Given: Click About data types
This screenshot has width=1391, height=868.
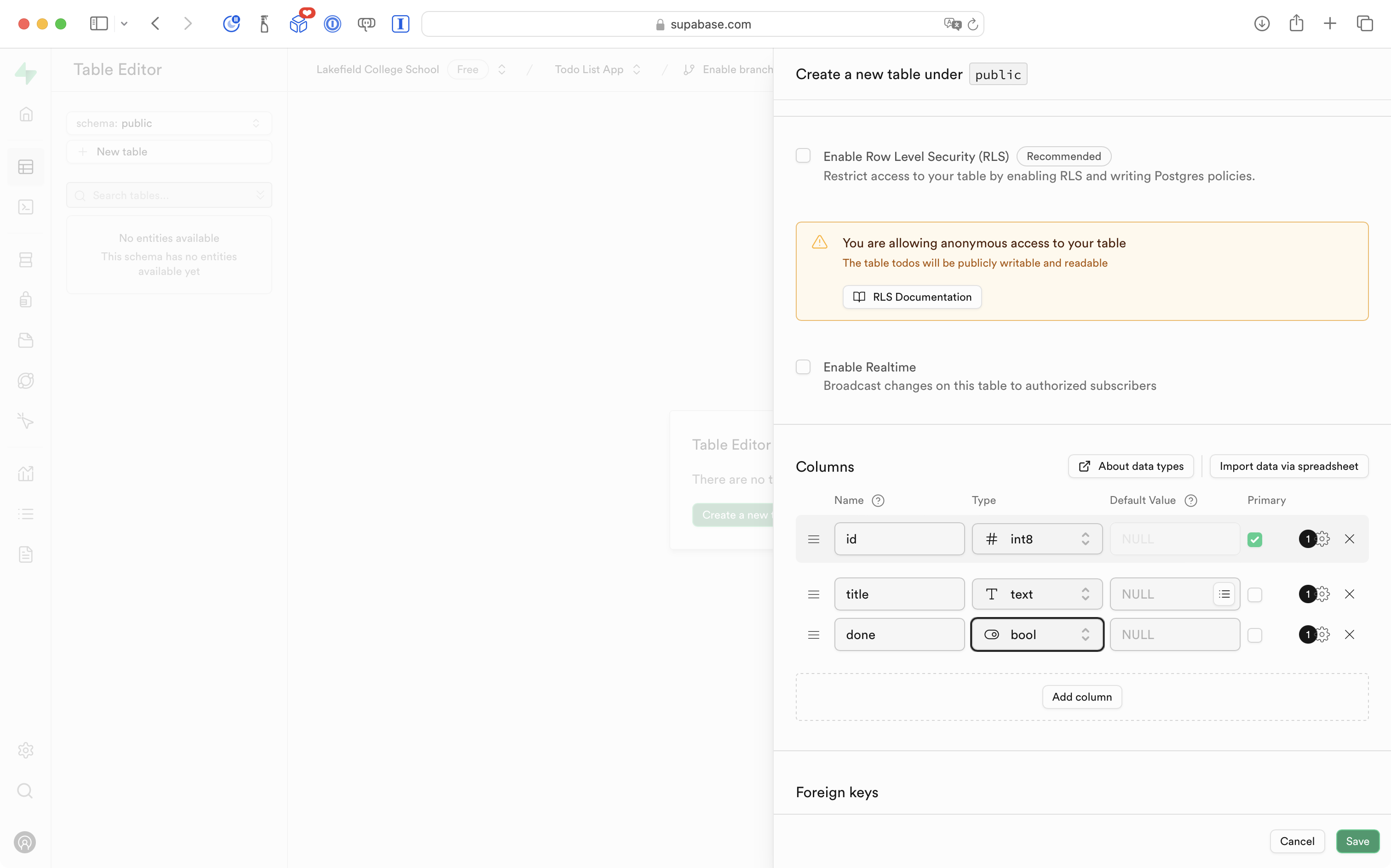Looking at the screenshot, I should point(1130,466).
